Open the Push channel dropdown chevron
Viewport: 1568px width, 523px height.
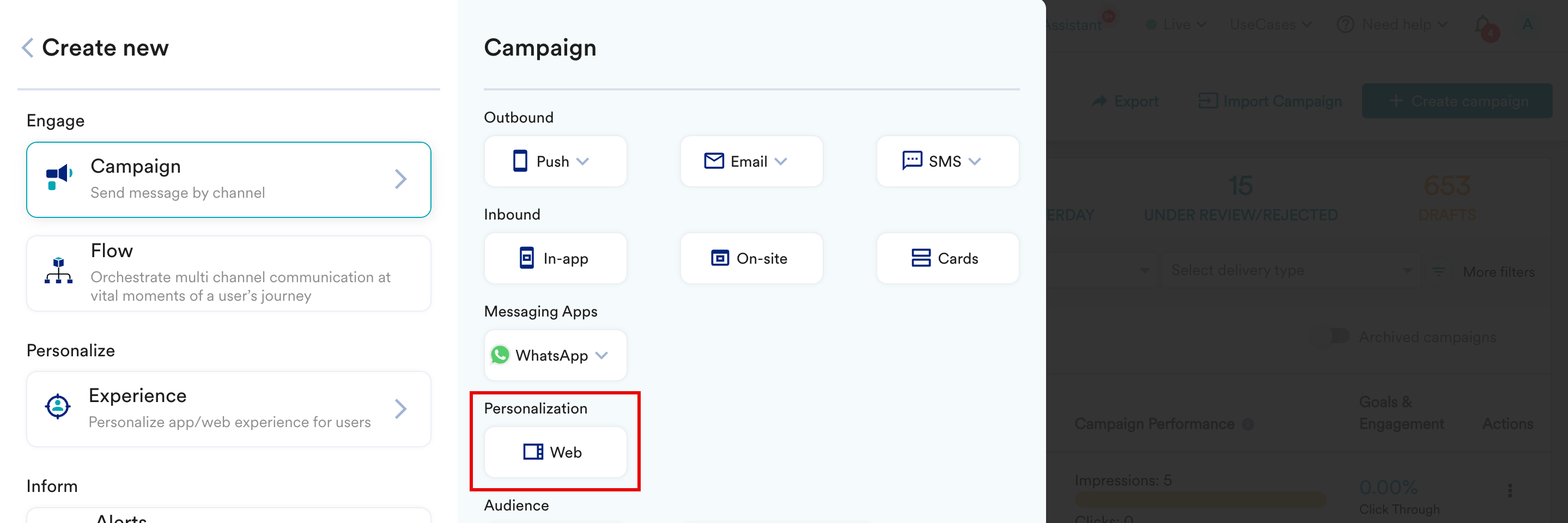tap(583, 161)
